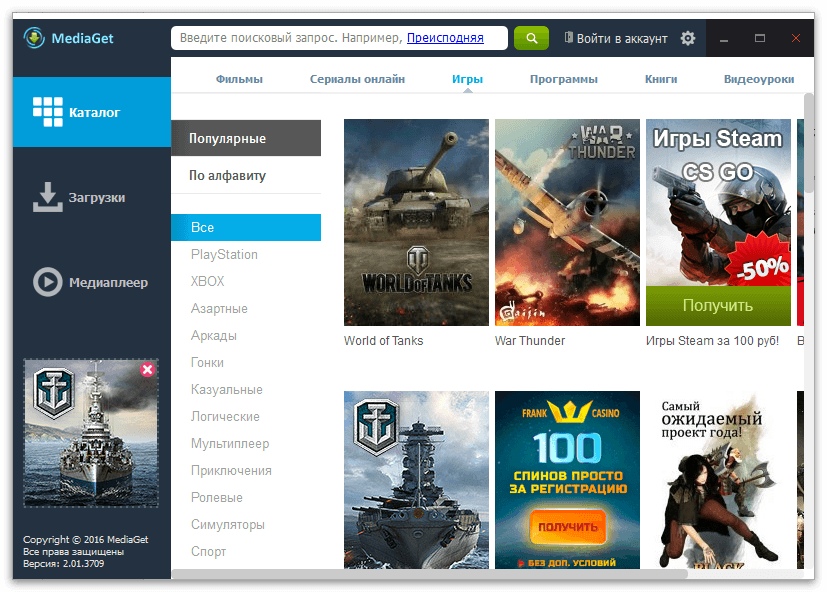
Task: Select the Гонки category
Action: coord(207,362)
